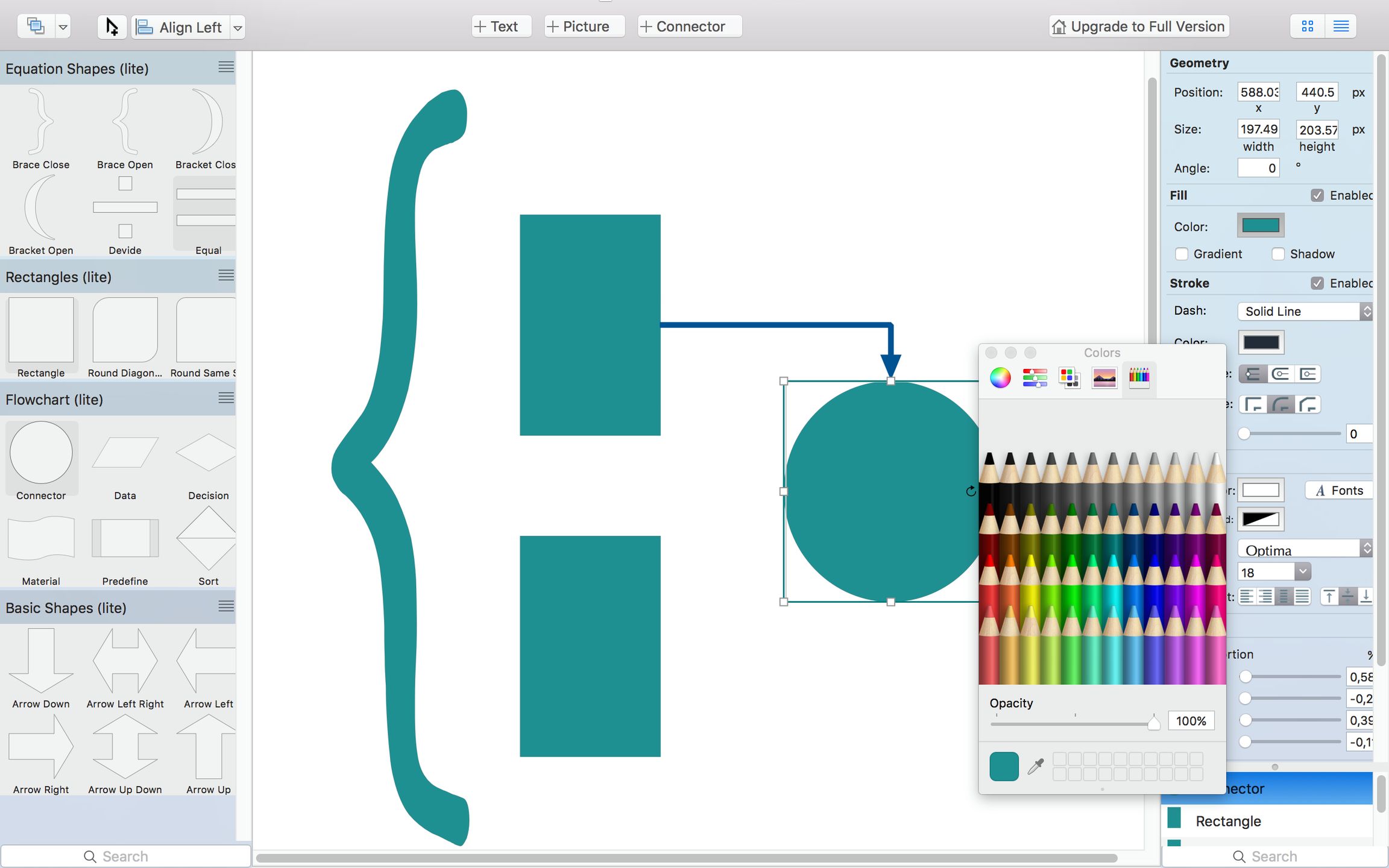Enable the Shadow checkbox

1278,254
